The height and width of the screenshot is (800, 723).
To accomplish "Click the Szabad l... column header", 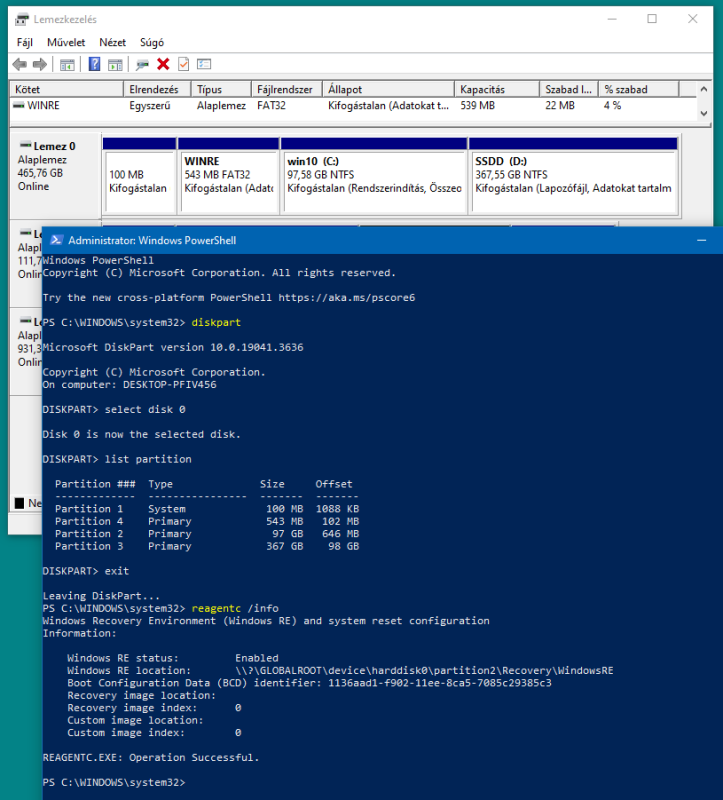I will tap(569, 89).
